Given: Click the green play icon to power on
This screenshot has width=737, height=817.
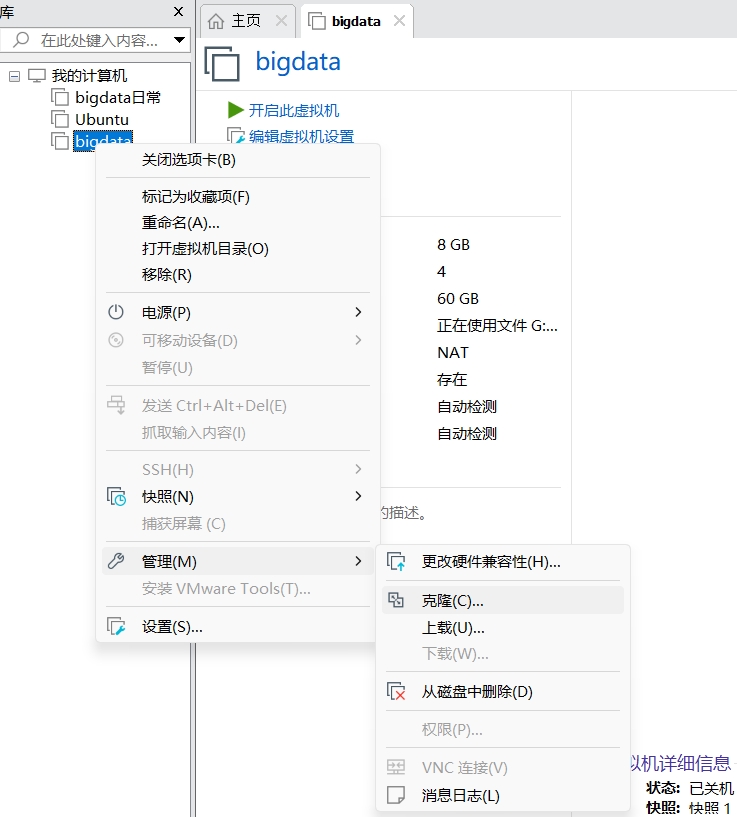Looking at the screenshot, I should 236,110.
